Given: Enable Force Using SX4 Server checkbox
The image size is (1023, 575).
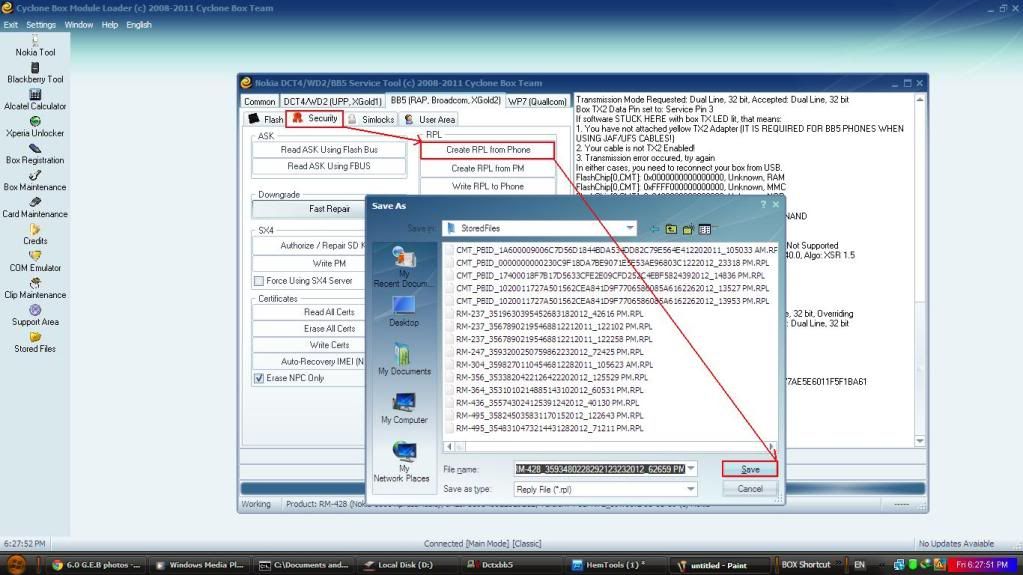Looking at the screenshot, I should click(260, 281).
